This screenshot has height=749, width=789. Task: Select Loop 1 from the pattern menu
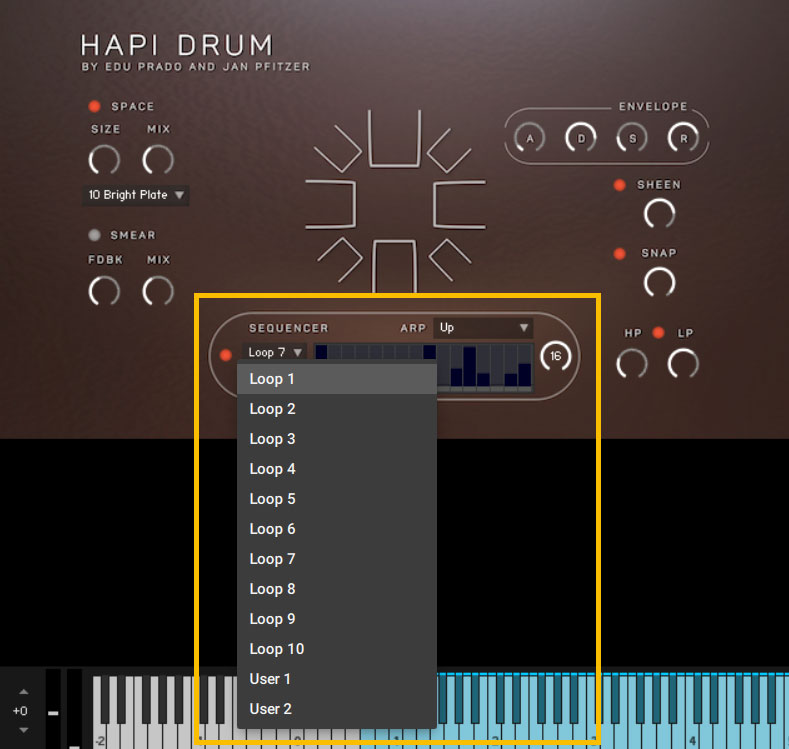coord(337,379)
